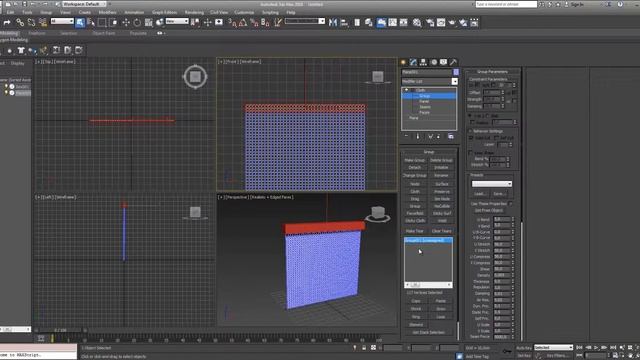Toggle Use These Properties checkbox
The height and width of the screenshot is (360, 640).
[x=511, y=204]
